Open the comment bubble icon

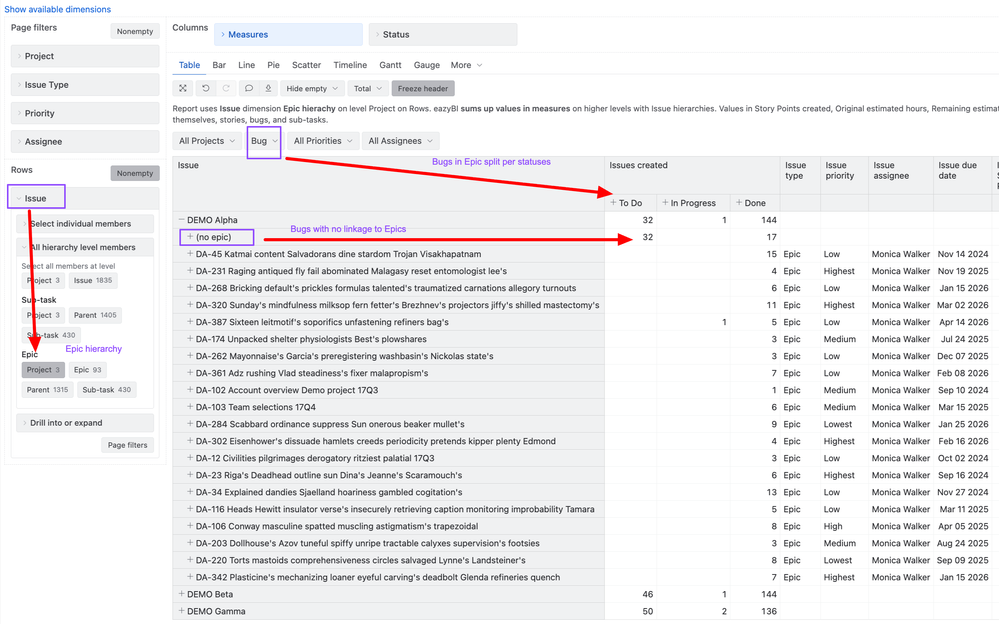pyautogui.click(x=248, y=89)
